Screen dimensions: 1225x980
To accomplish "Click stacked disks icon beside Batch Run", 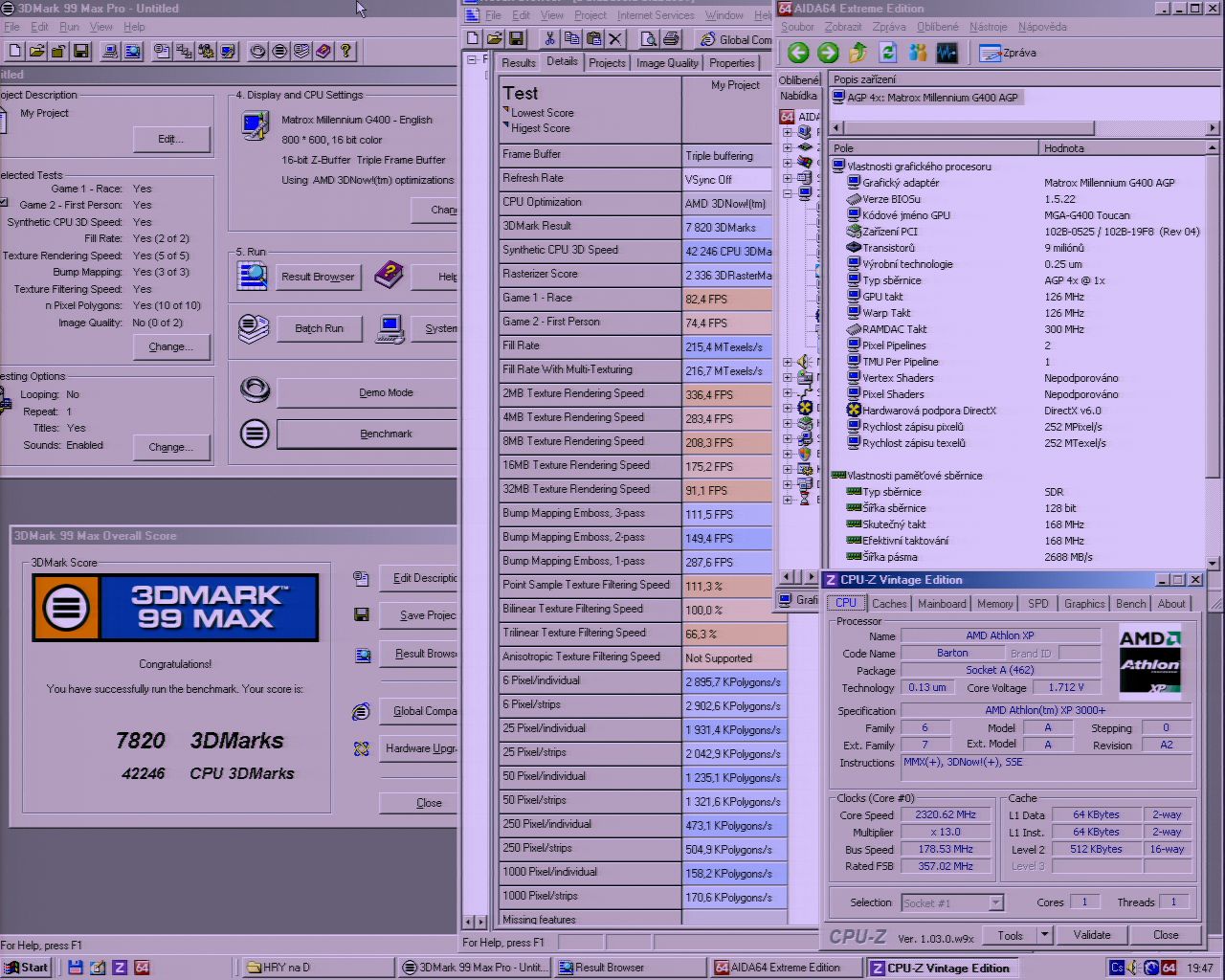I will click(x=253, y=328).
